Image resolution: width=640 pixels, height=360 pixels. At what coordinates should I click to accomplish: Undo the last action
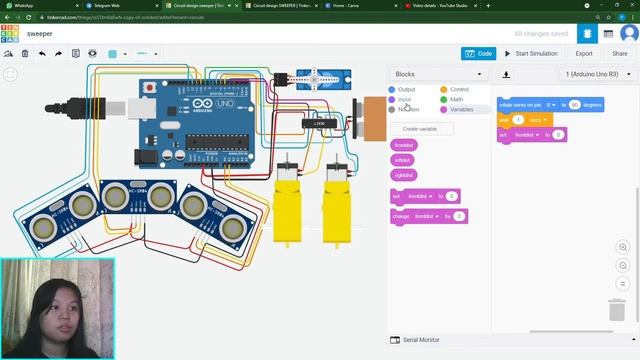pos(42,53)
